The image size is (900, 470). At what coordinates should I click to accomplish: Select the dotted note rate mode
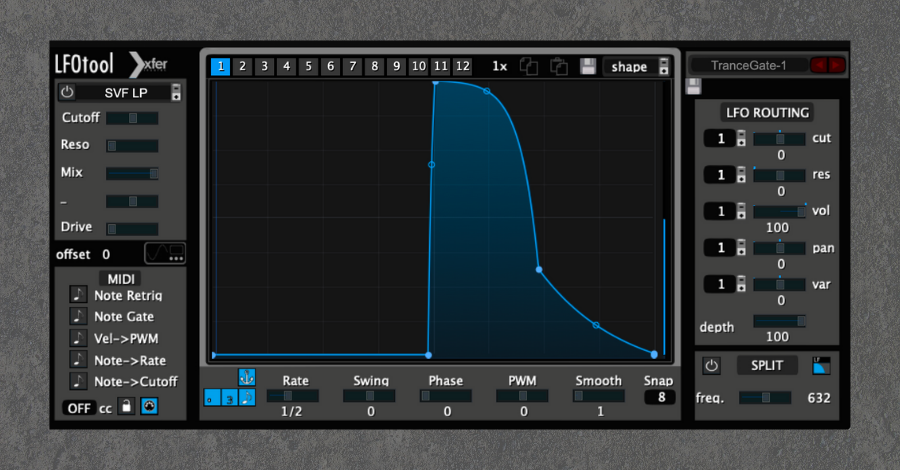click(212, 398)
